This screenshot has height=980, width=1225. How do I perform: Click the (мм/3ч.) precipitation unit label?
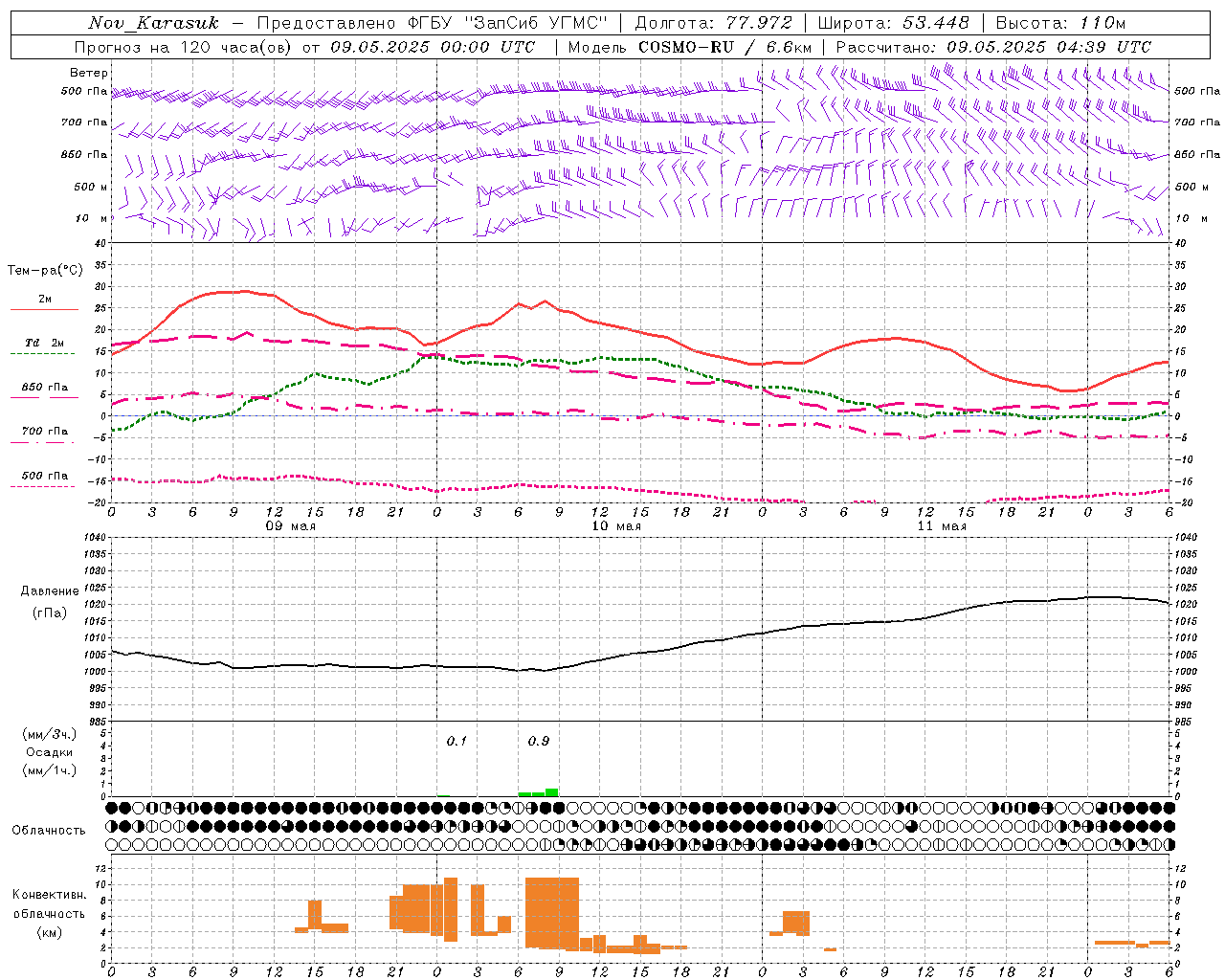49,734
